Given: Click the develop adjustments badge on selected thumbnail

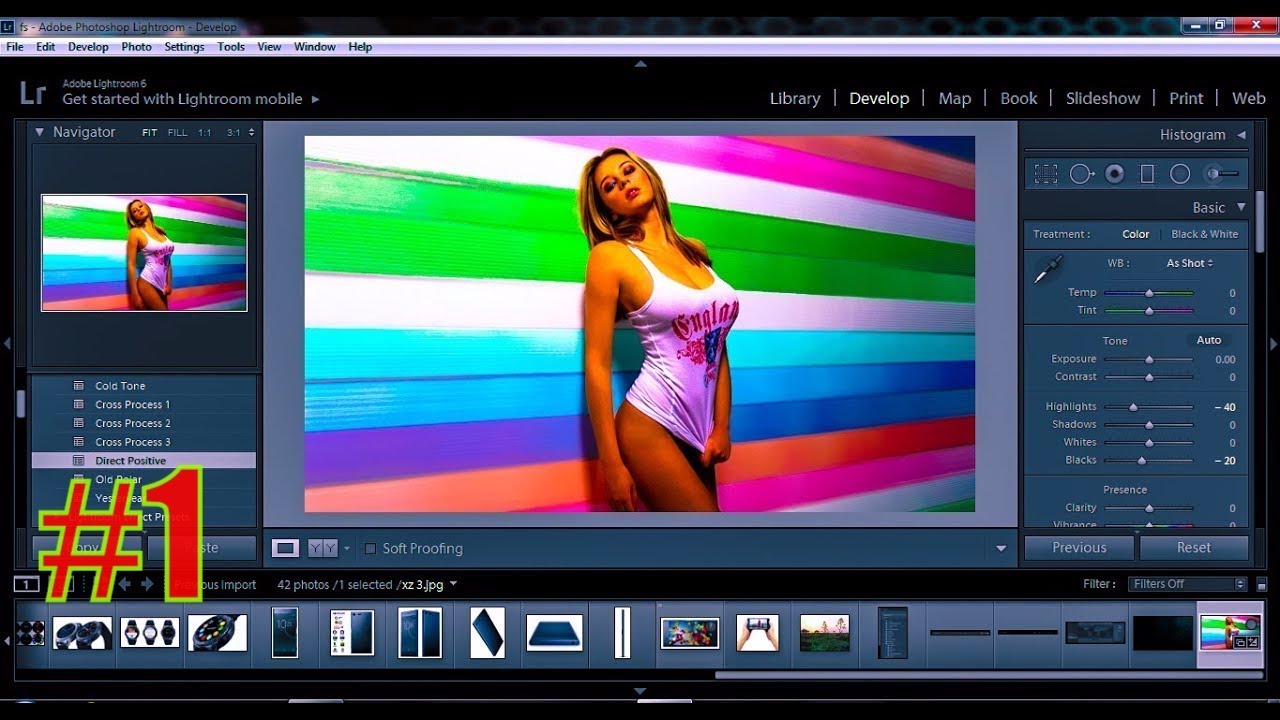Looking at the screenshot, I should [1254, 643].
